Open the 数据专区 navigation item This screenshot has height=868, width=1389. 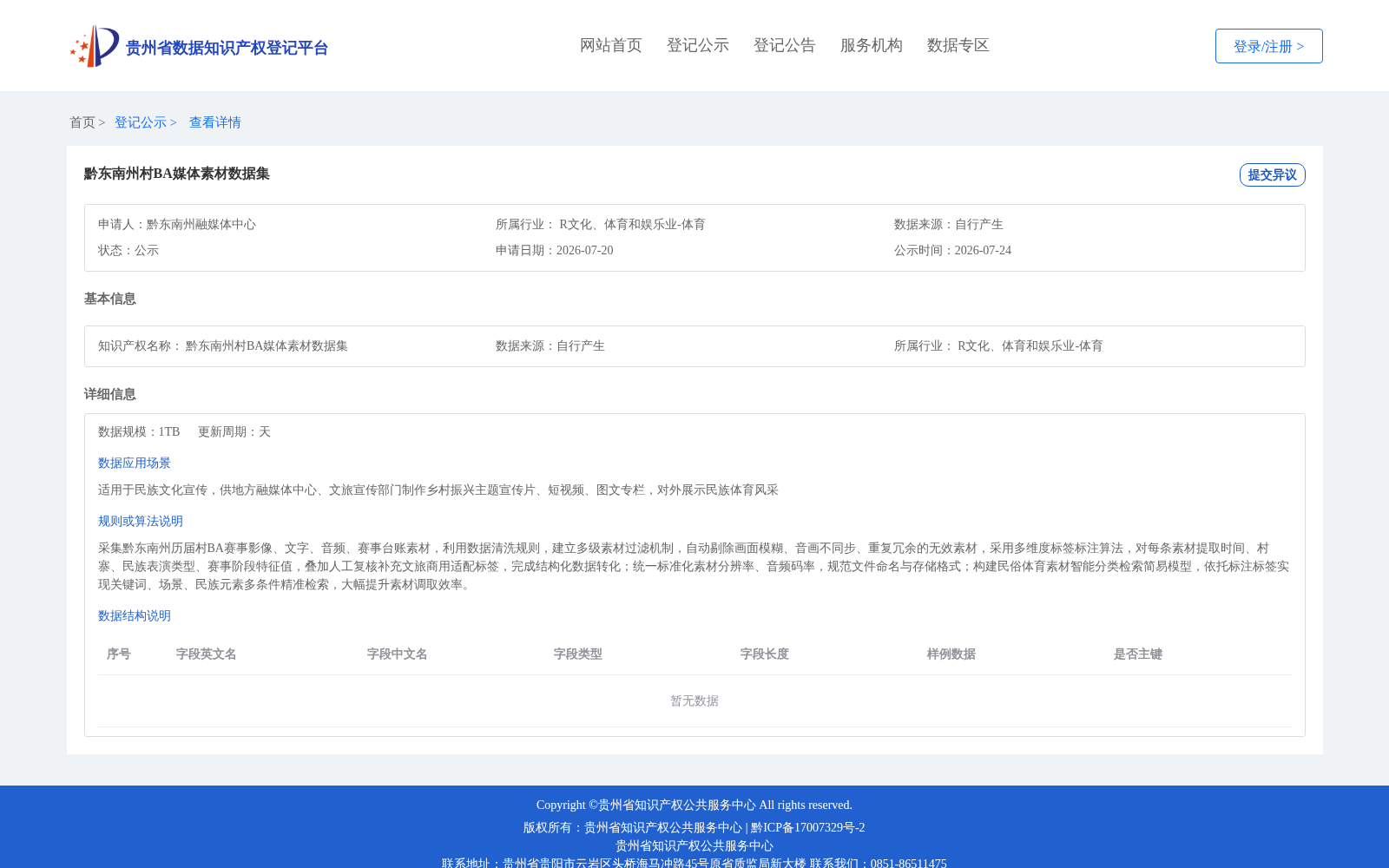point(958,45)
